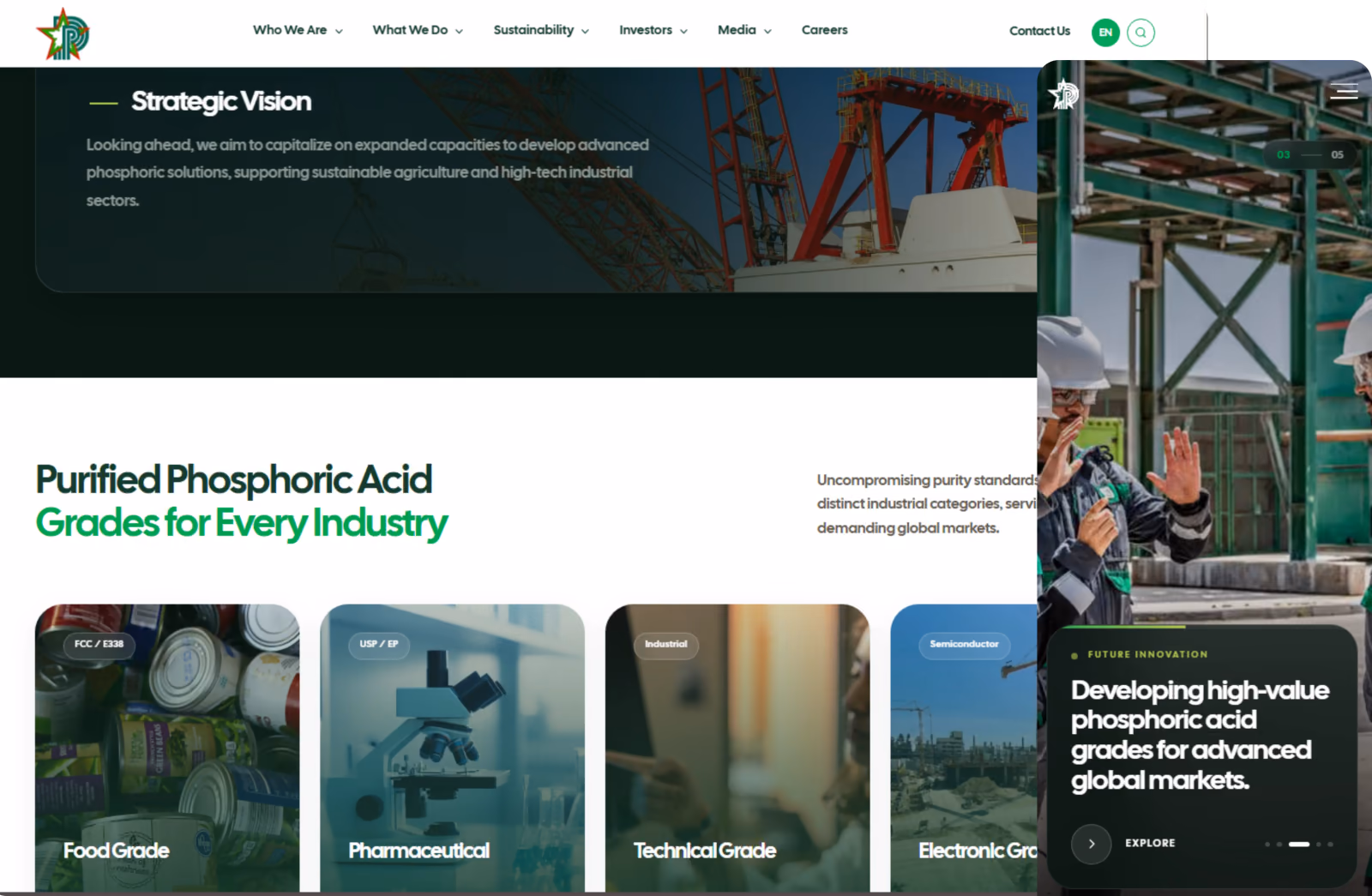Open the Pharmaceutical card
This screenshot has width=1372, height=896.
[x=452, y=749]
